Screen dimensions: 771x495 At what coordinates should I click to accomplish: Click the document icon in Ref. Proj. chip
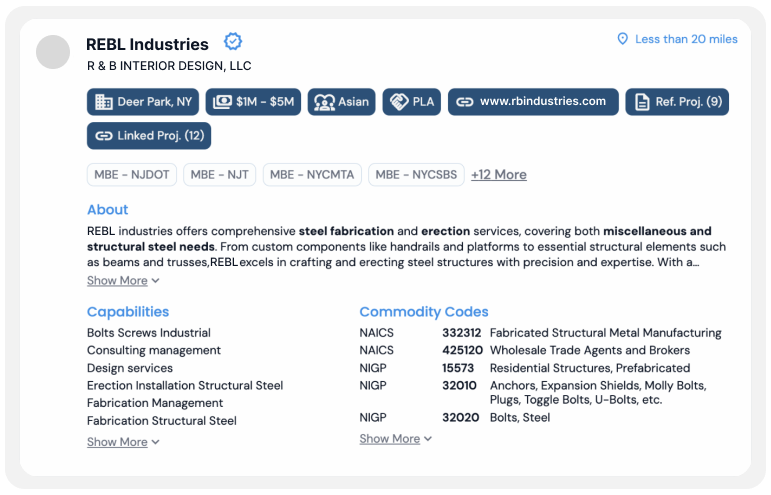point(642,102)
